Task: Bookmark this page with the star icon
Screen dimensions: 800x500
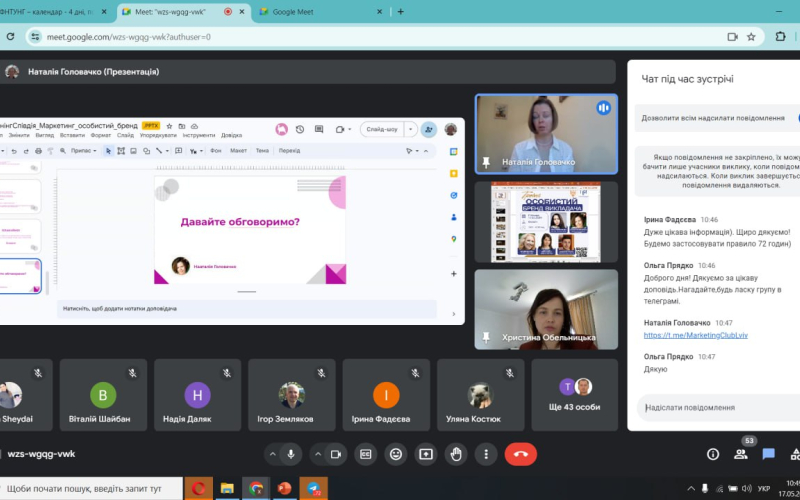Action: [751, 37]
